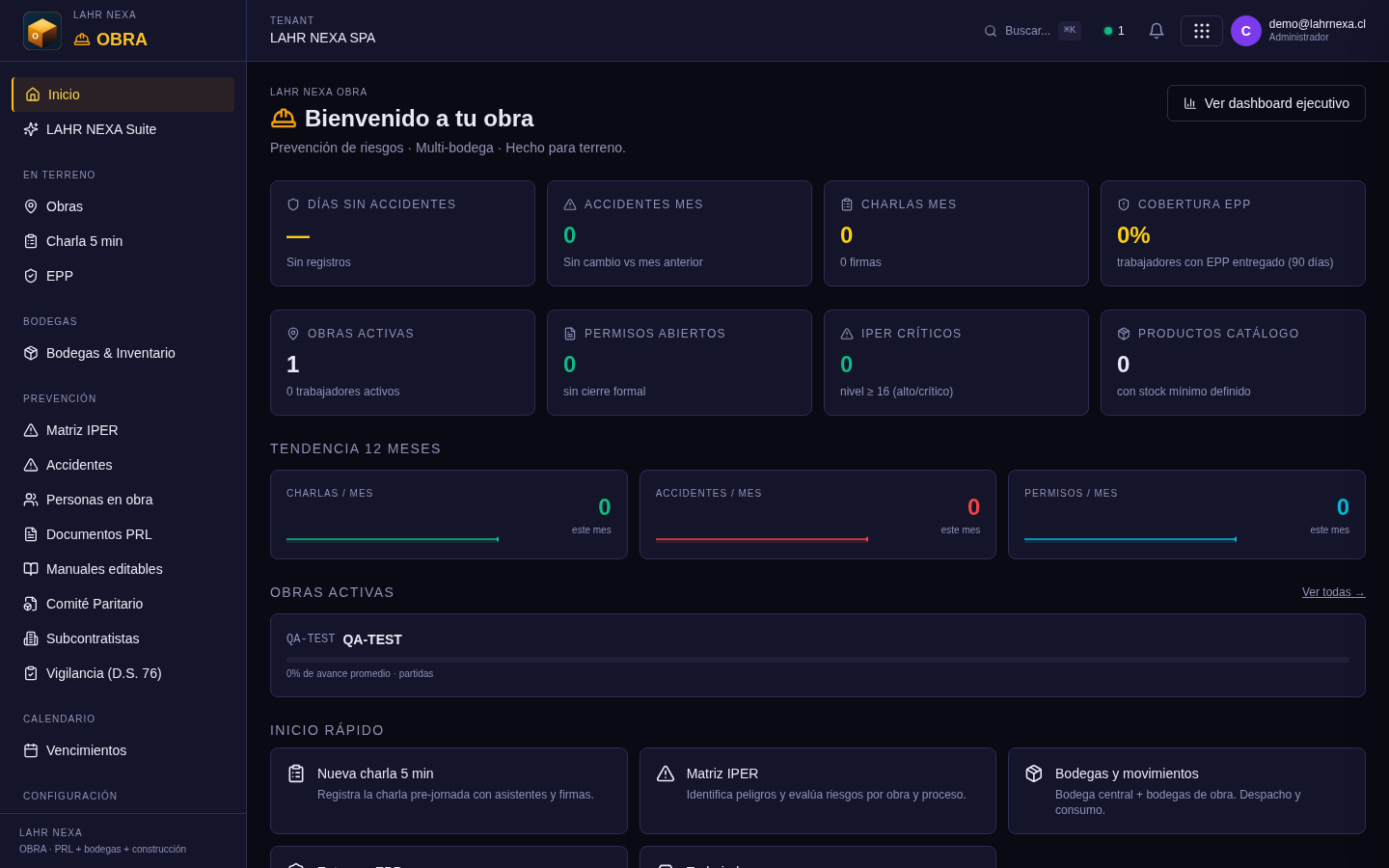Click the green status dot indicator

tap(1108, 31)
